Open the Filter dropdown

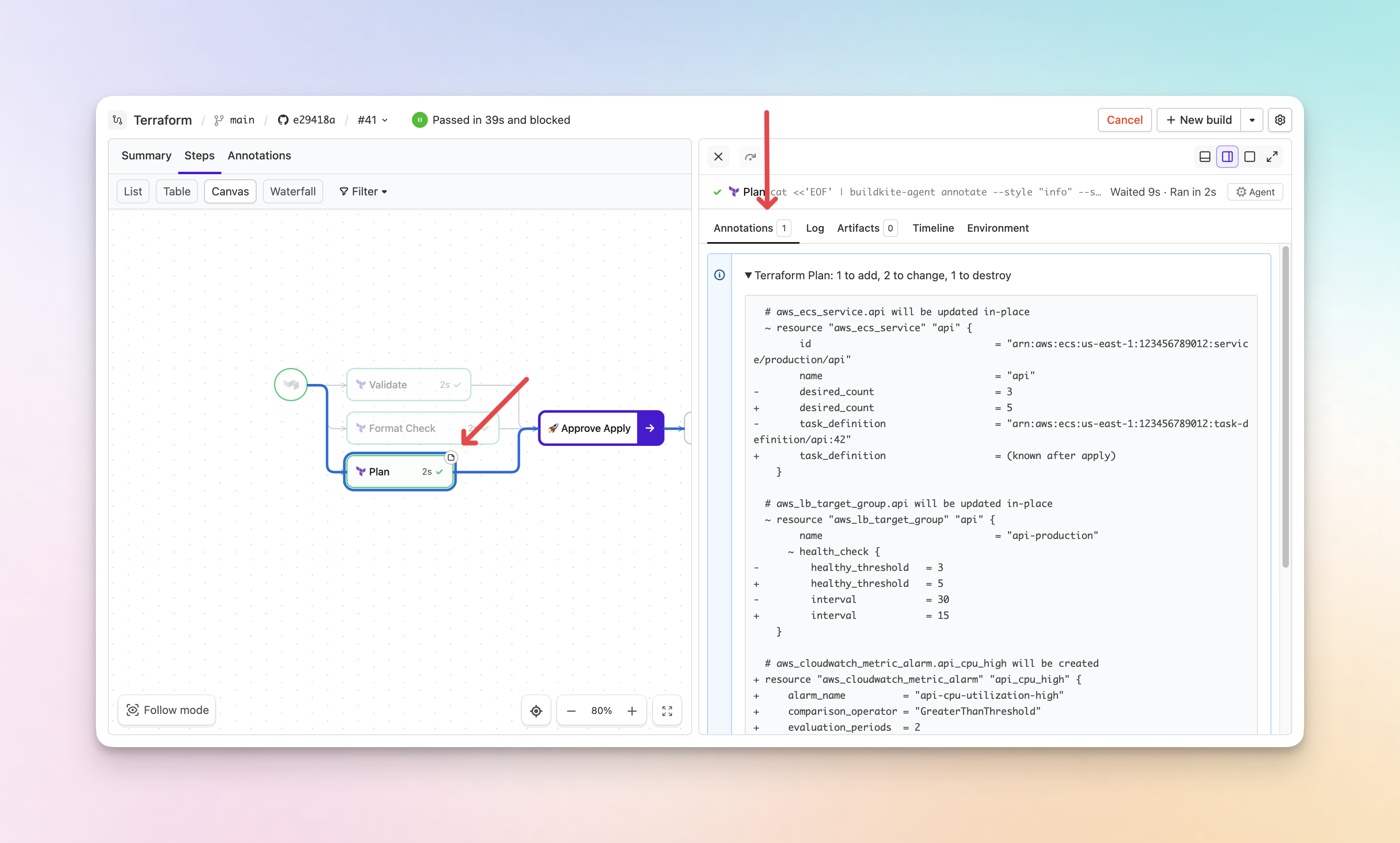pos(363,191)
